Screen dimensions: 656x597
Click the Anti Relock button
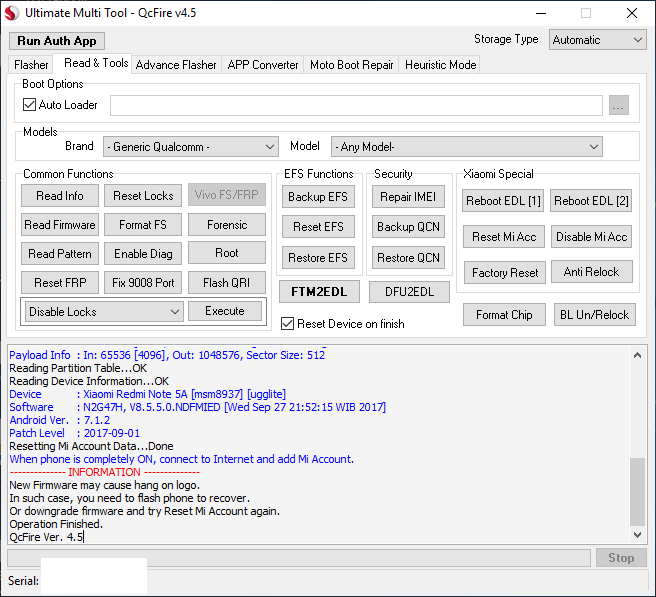coord(592,272)
